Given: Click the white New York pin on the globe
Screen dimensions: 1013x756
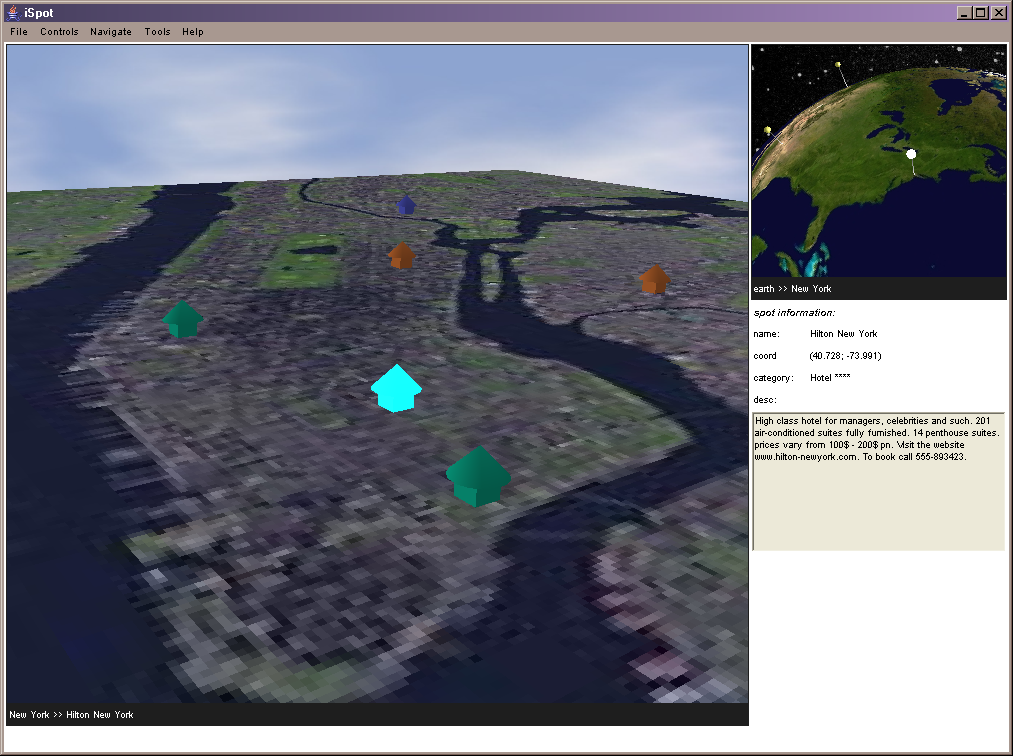Looking at the screenshot, I should click(x=911, y=154).
